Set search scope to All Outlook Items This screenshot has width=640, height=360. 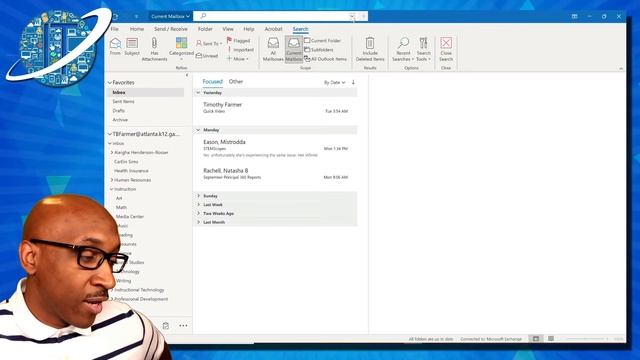(x=325, y=59)
